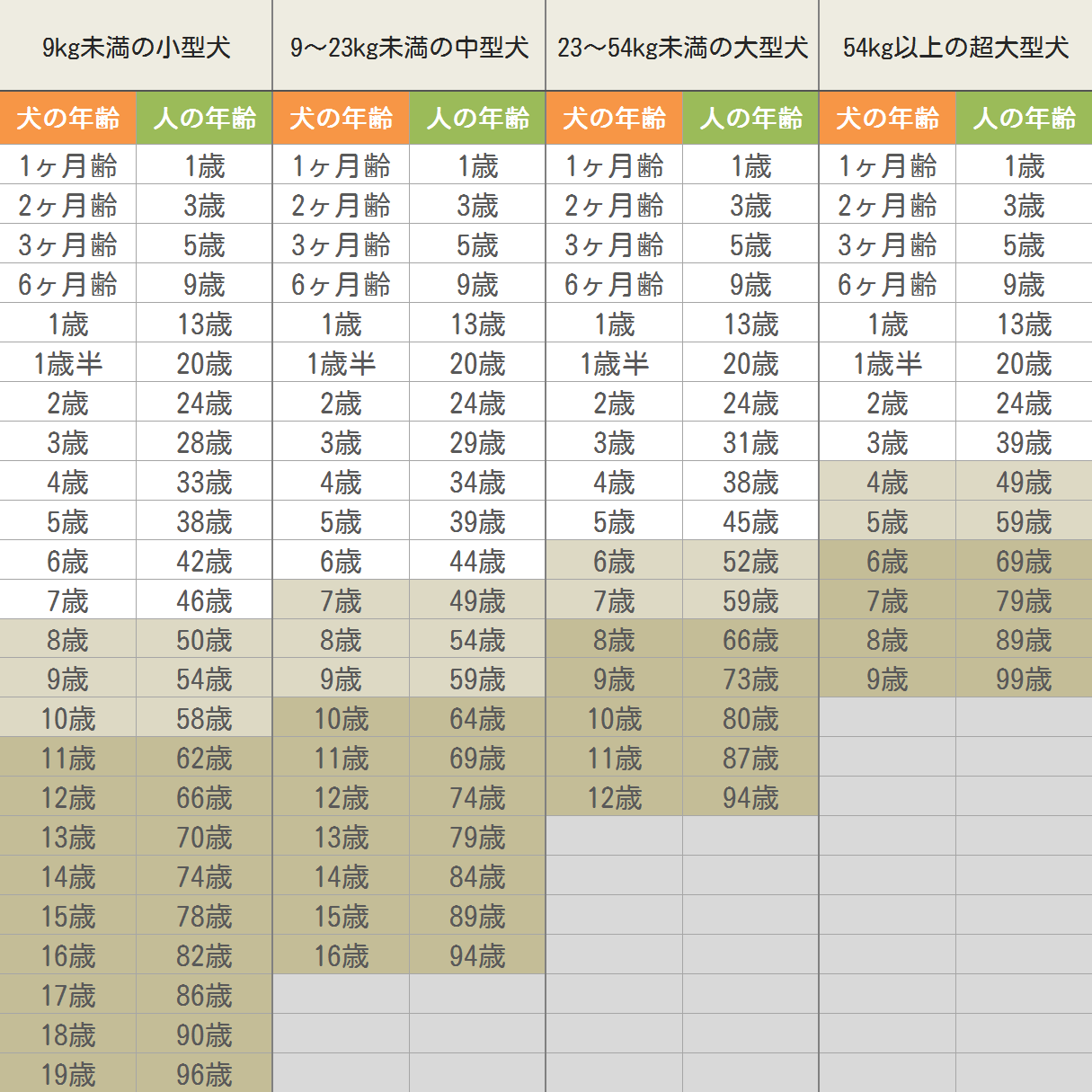Viewport: 1092px width, 1092px height.
Task: Click green 人の年齢 header under 中型犬
Action: [x=478, y=118]
